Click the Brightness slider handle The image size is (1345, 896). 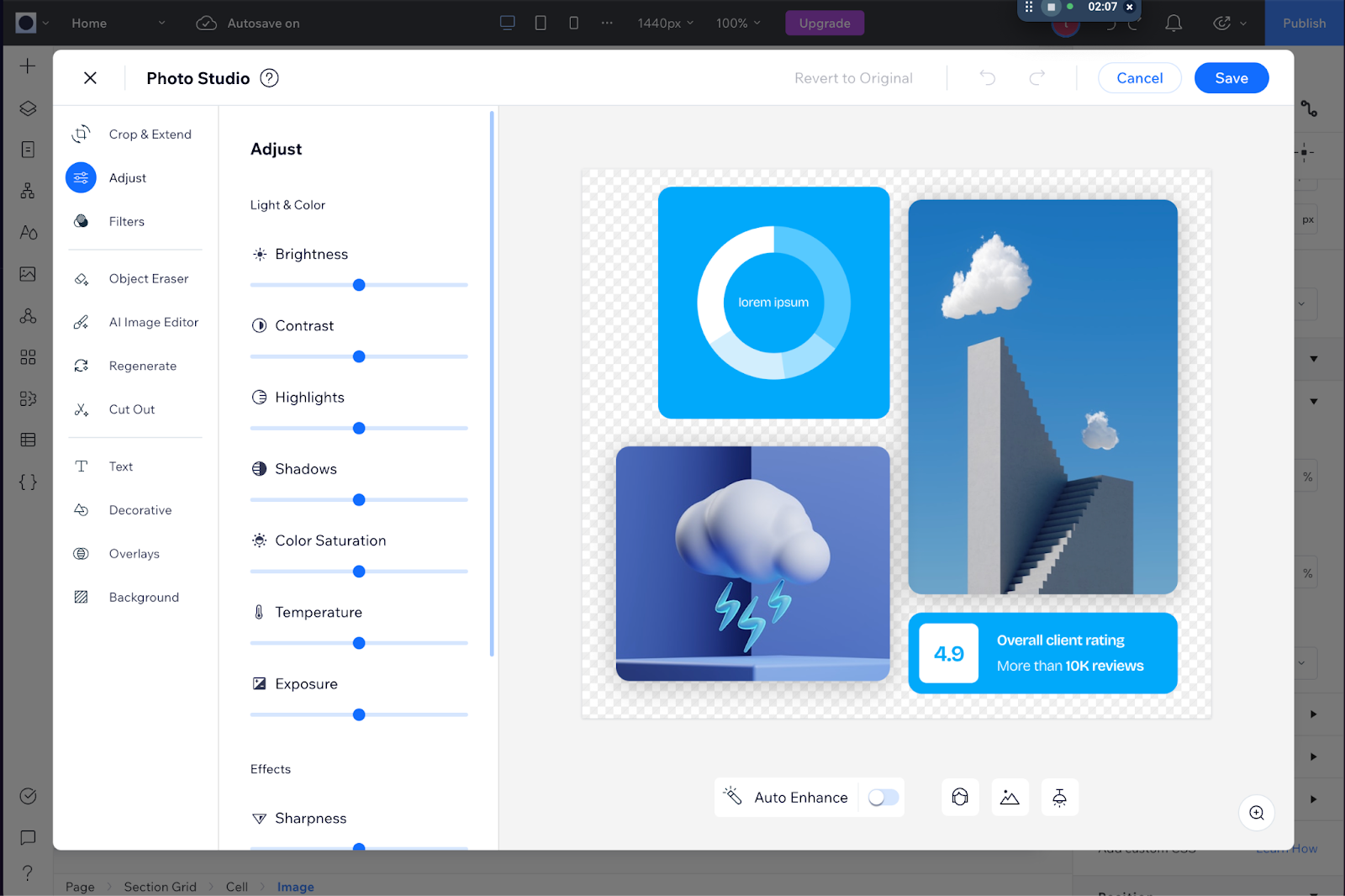click(x=359, y=285)
